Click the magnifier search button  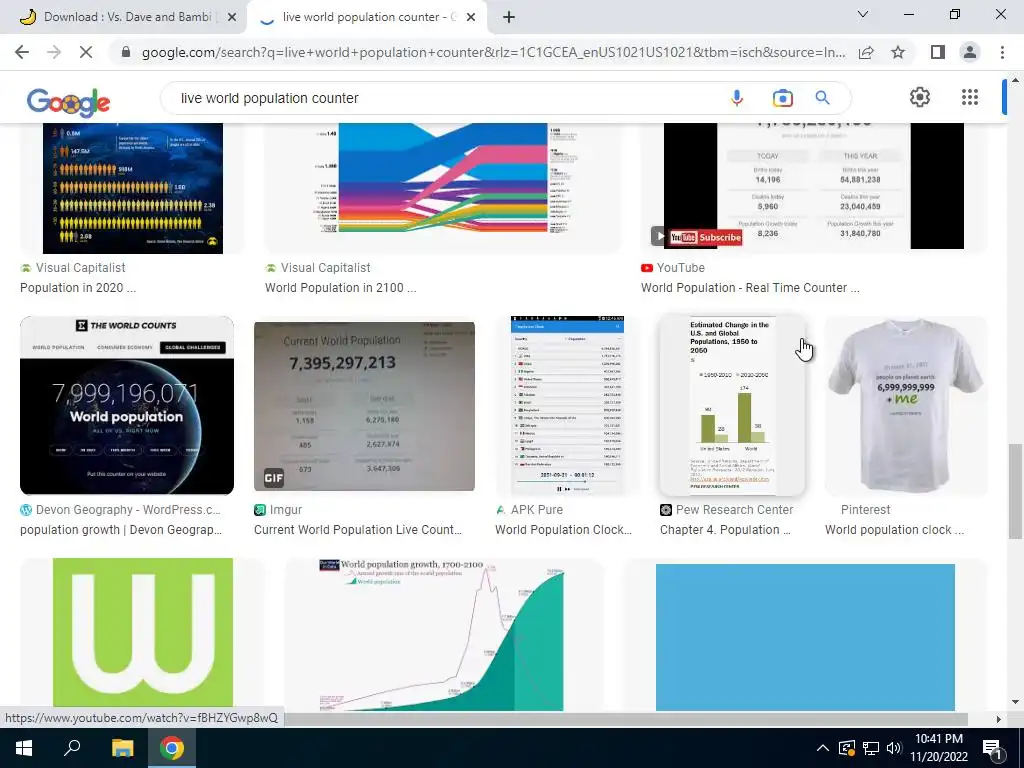click(x=822, y=98)
